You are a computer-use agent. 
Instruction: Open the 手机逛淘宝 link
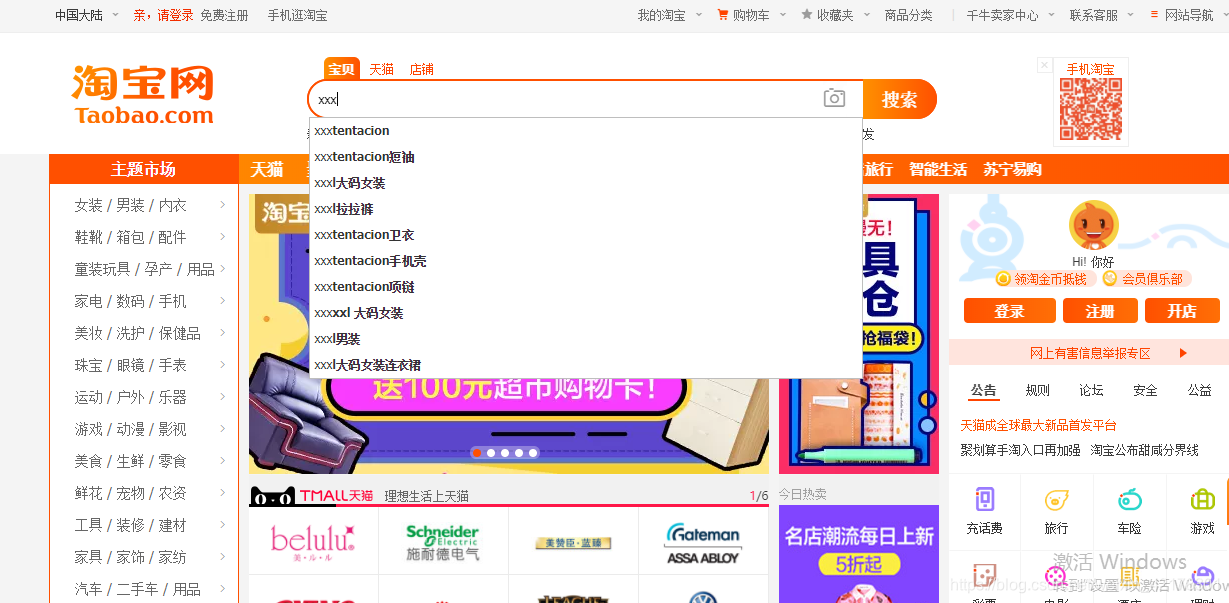(297, 15)
